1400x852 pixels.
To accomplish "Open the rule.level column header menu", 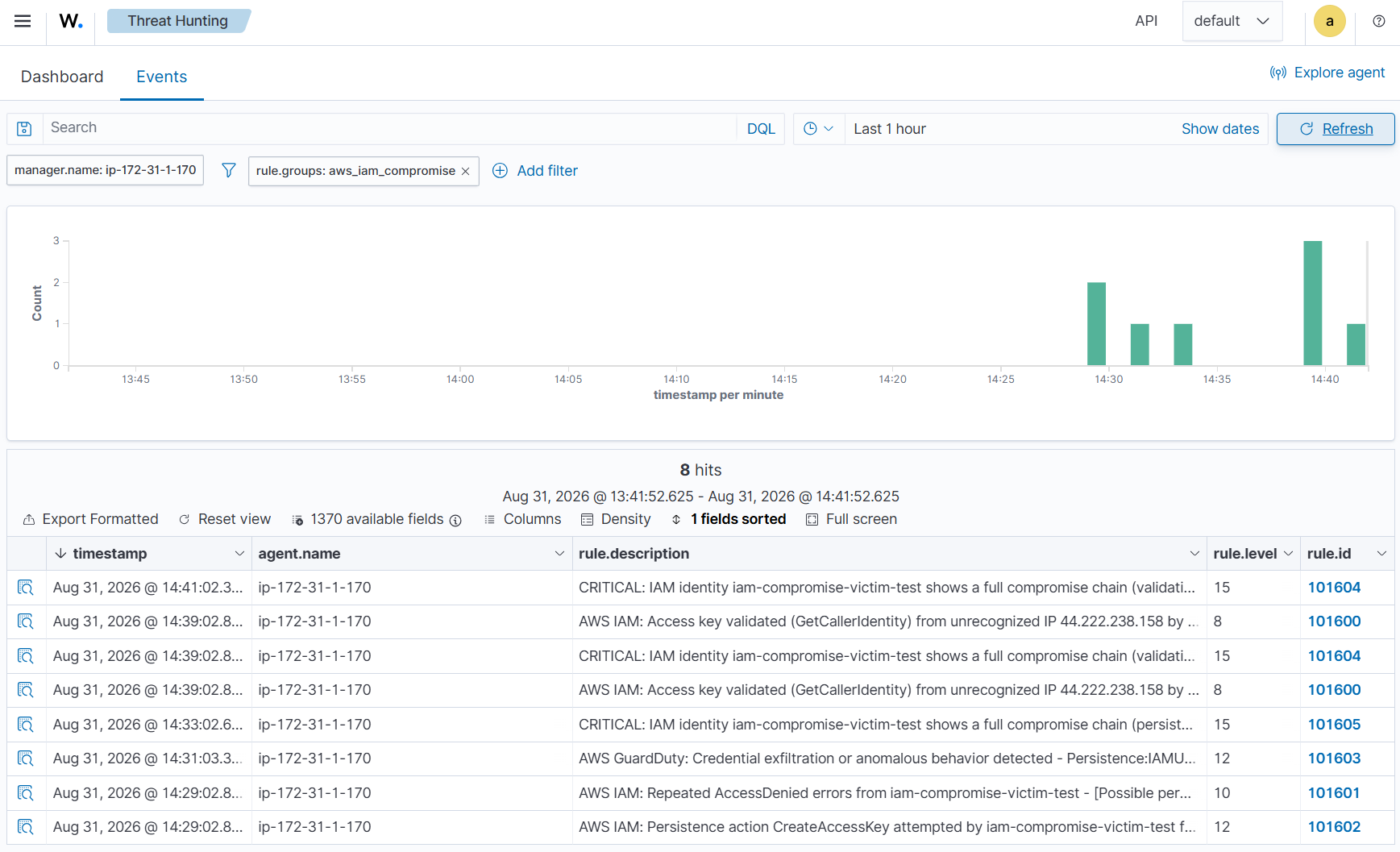I will (1288, 554).
